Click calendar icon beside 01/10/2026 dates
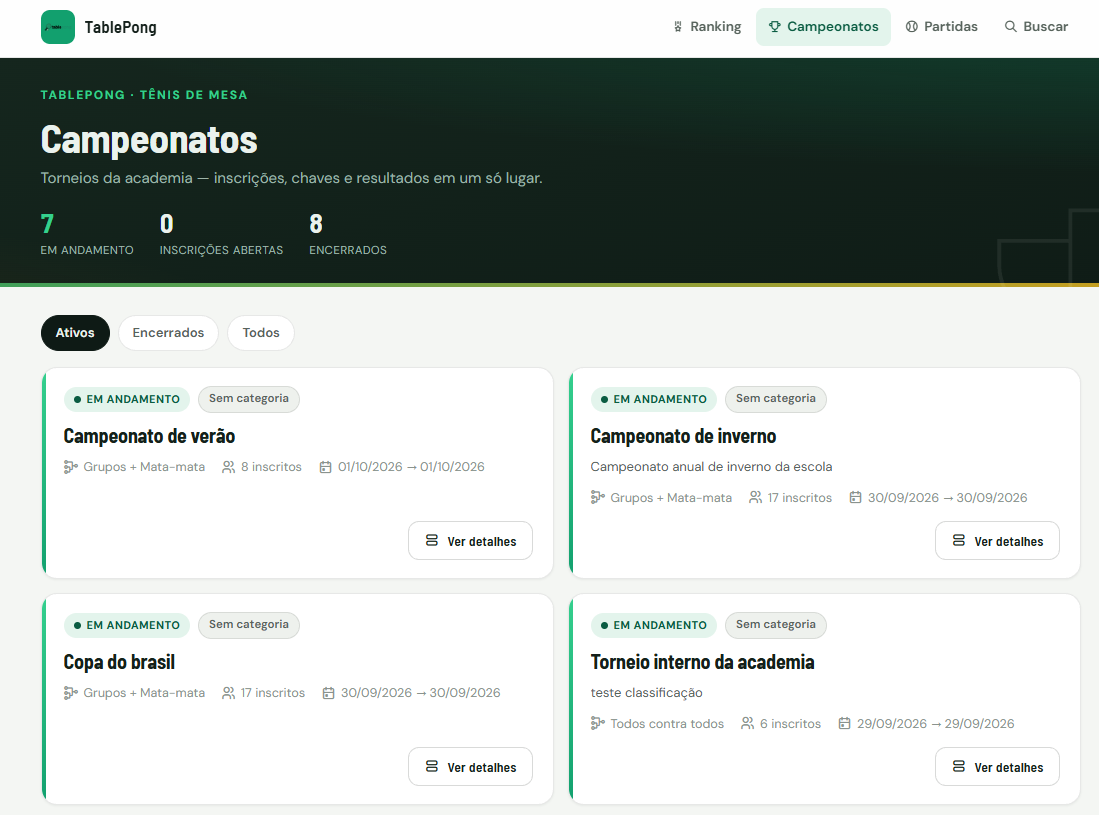 325,467
